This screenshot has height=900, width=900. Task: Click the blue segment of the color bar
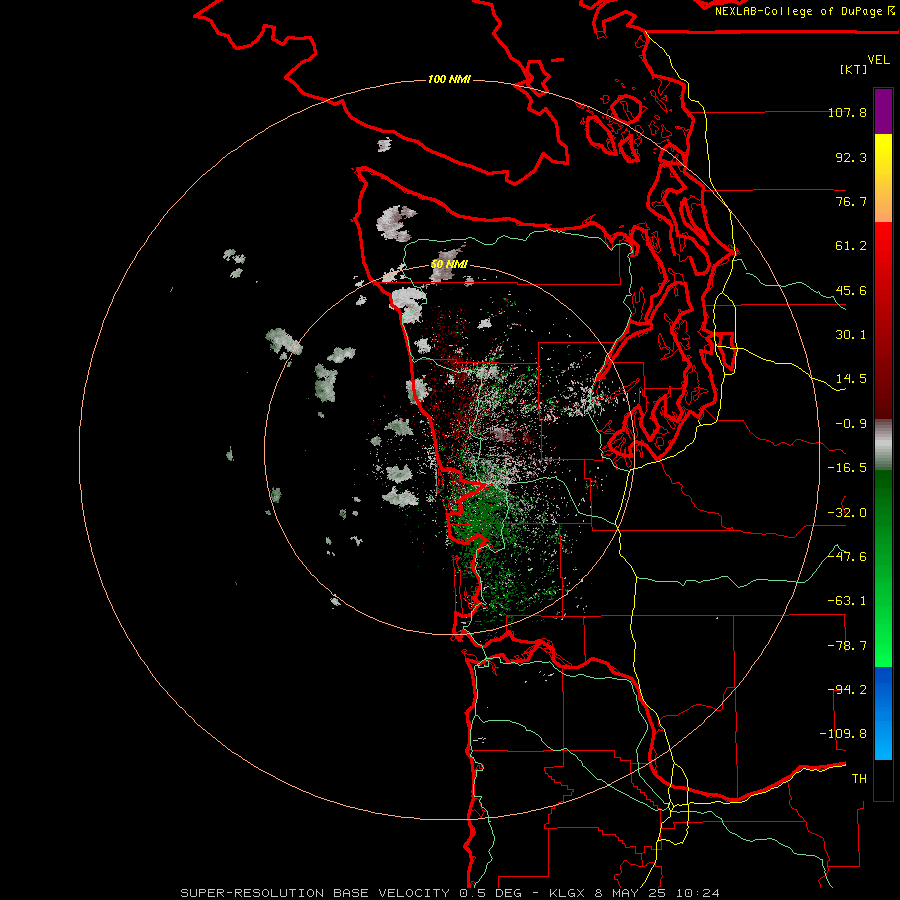coord(883,713)
